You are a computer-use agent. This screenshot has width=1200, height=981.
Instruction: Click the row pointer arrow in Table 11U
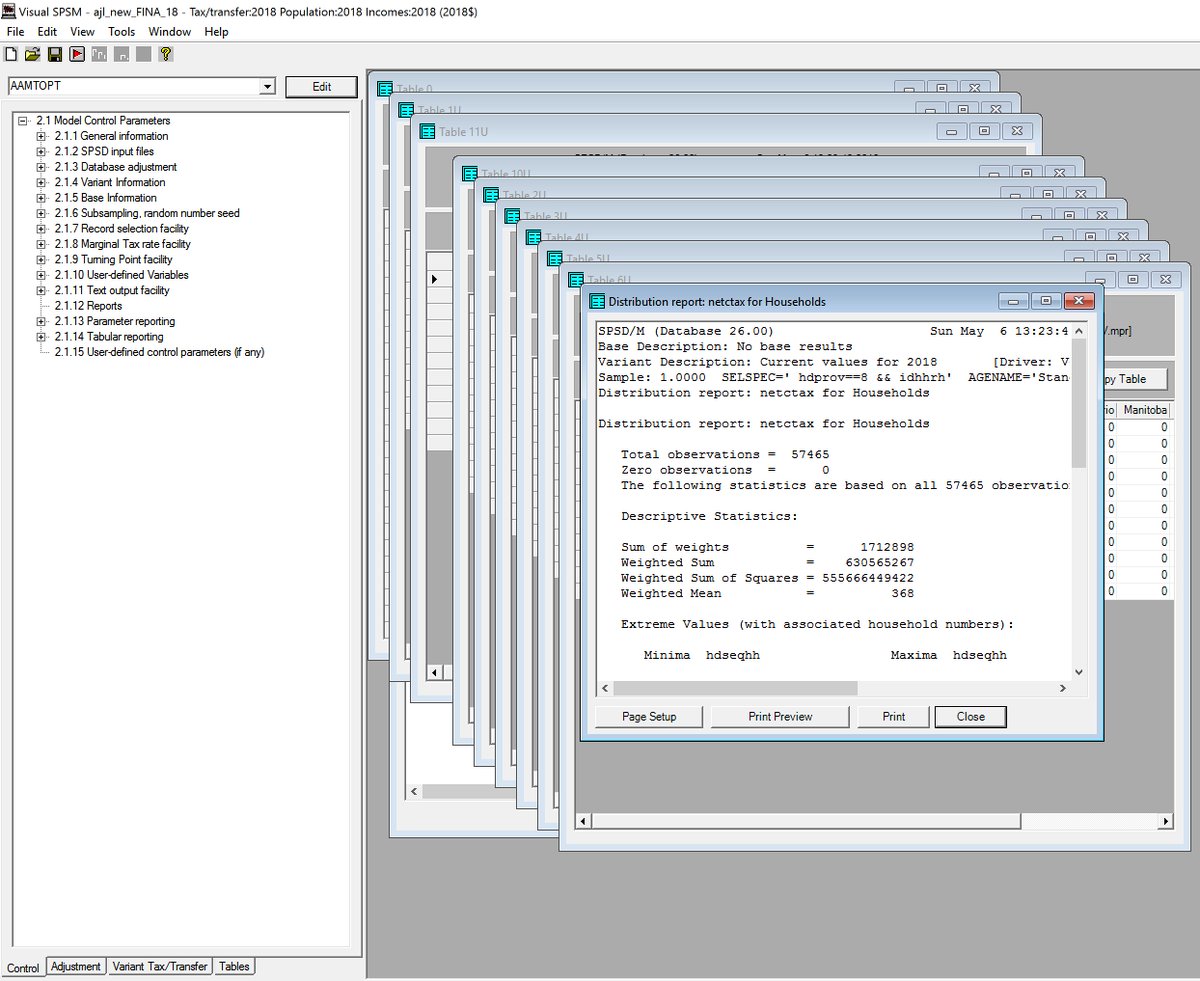coord(434,279)
